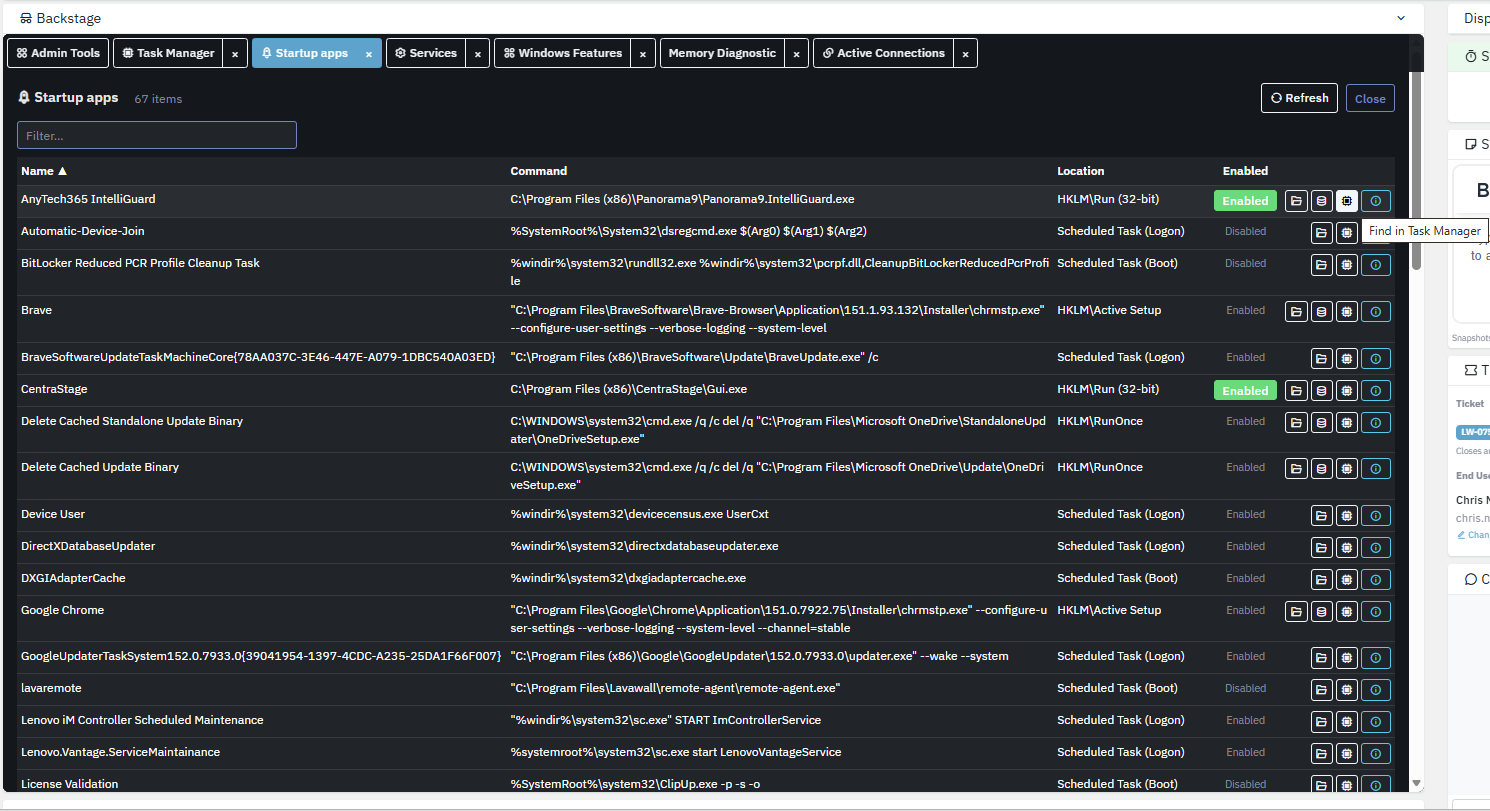
Task: Toggle the green Enabled button for AnyTech365 IntelliGuard
Action: (x=1245, y=201)
